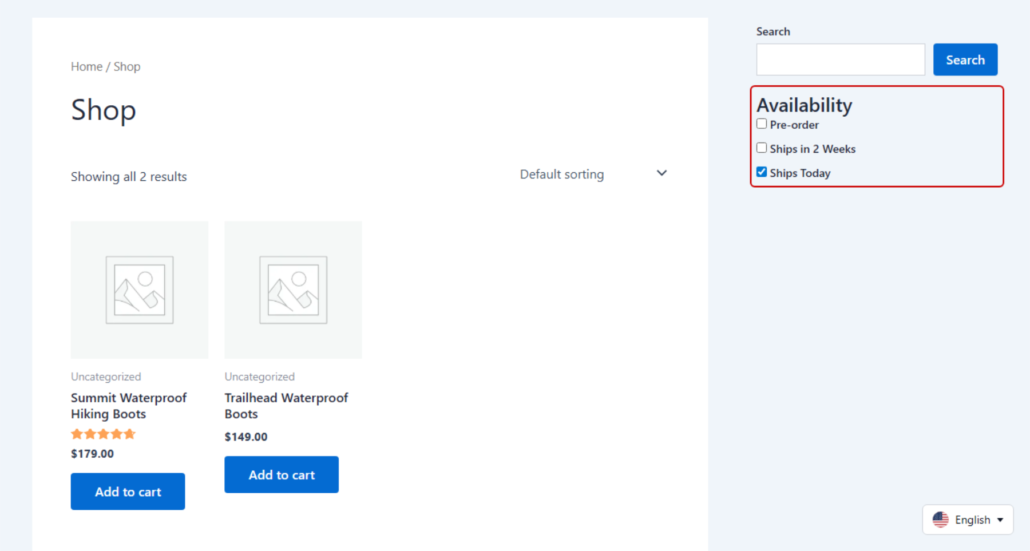Image resolution: width=1030 pixels, height=551 pixels.
Task: Expand the English language selector
Action: [x=968, y=519]
